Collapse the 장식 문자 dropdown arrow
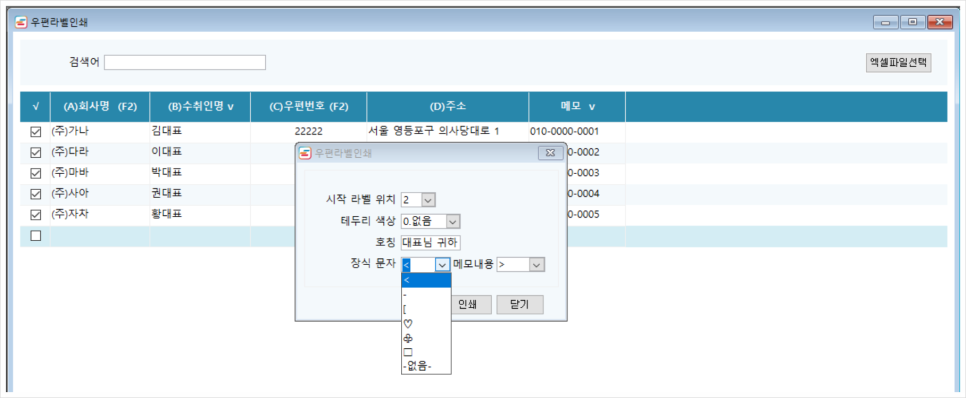 pos(442,264)
